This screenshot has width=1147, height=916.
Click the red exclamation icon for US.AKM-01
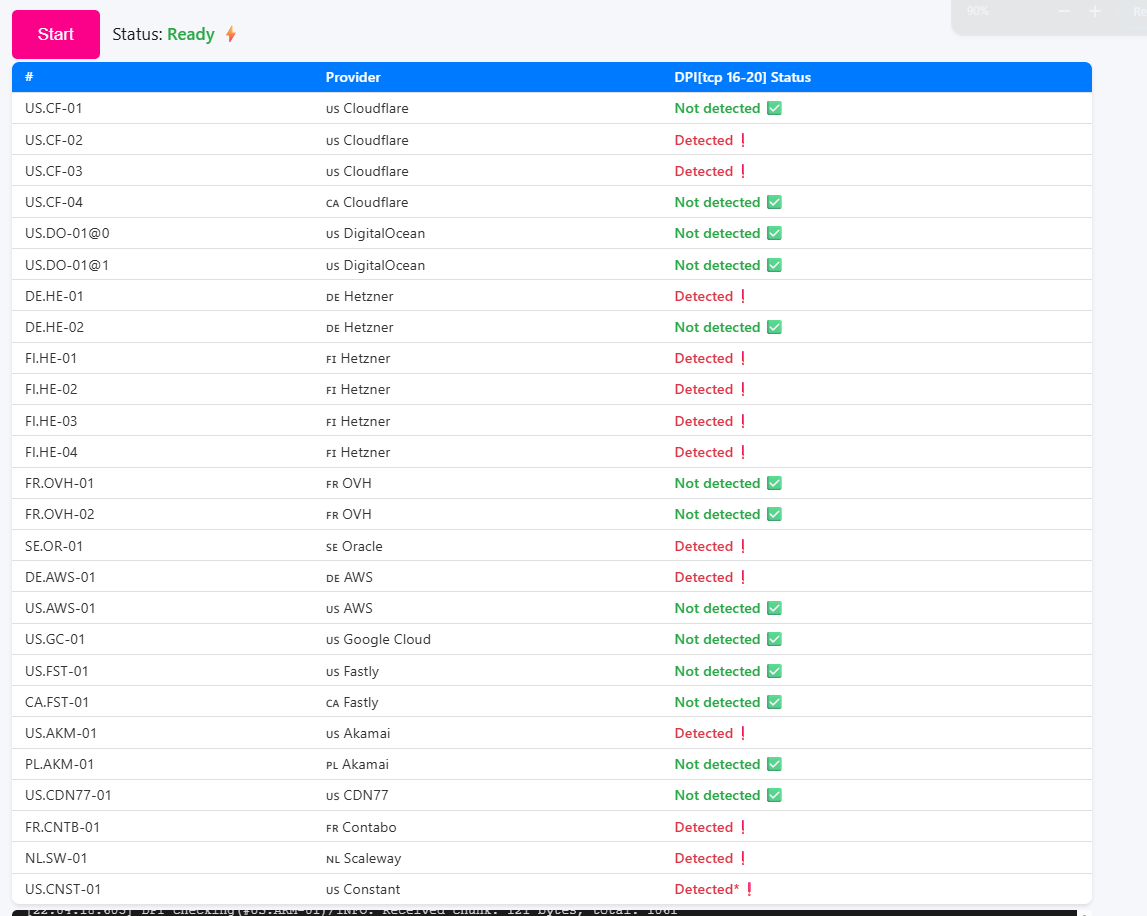743,733
